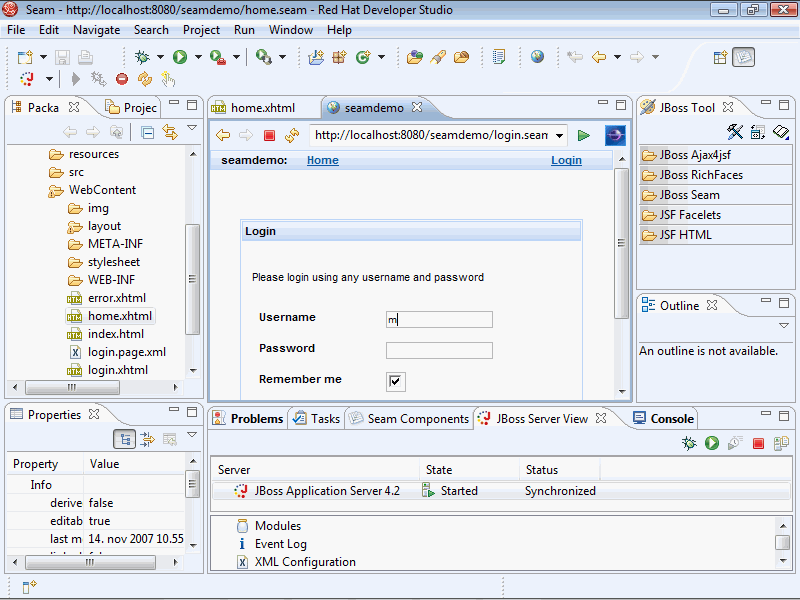Open the Package Explorer view menu triangle
This screenshot has height=600, width=800.
(x=192, y=128)
